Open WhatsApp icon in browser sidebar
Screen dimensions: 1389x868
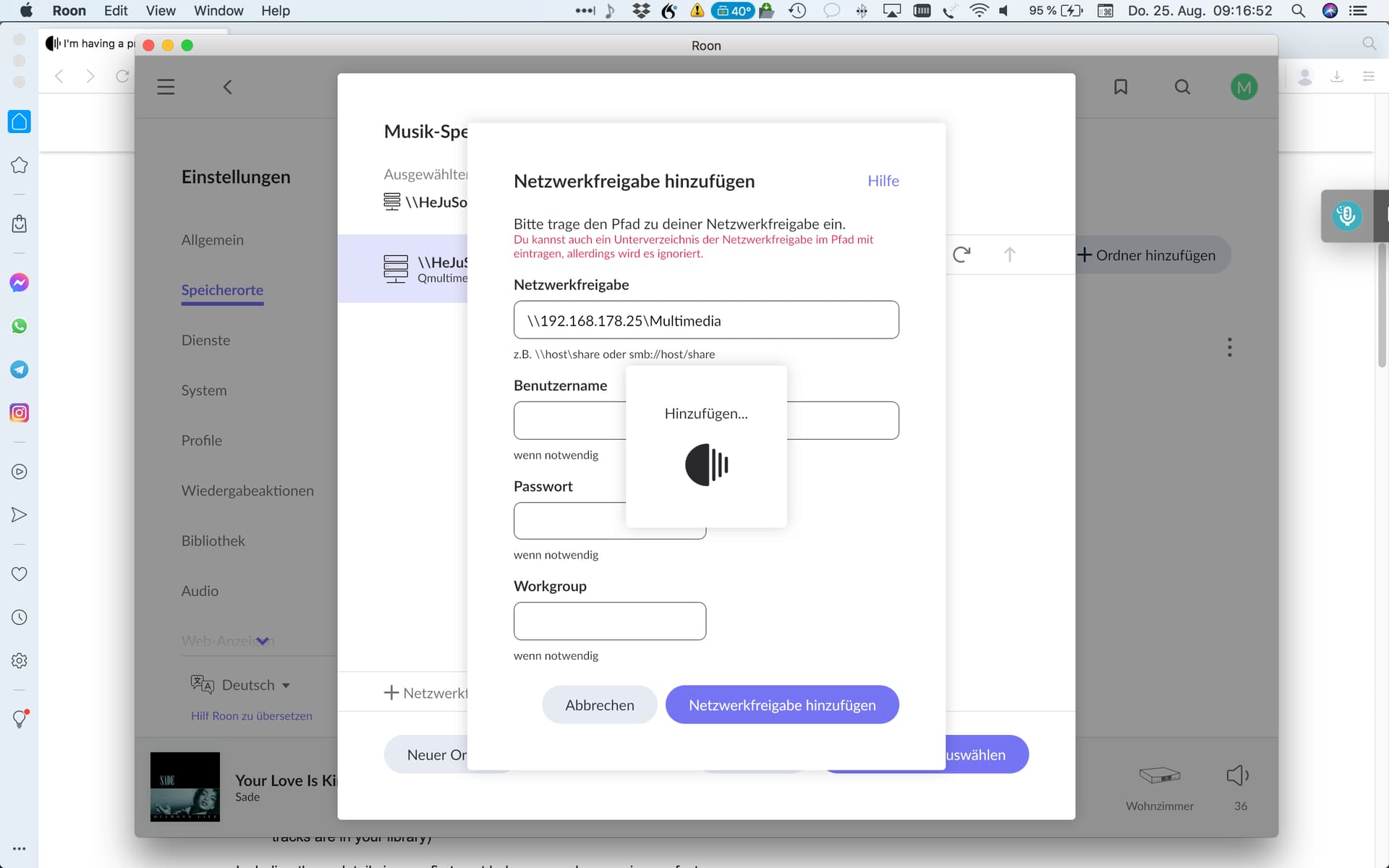click(20, 326)
